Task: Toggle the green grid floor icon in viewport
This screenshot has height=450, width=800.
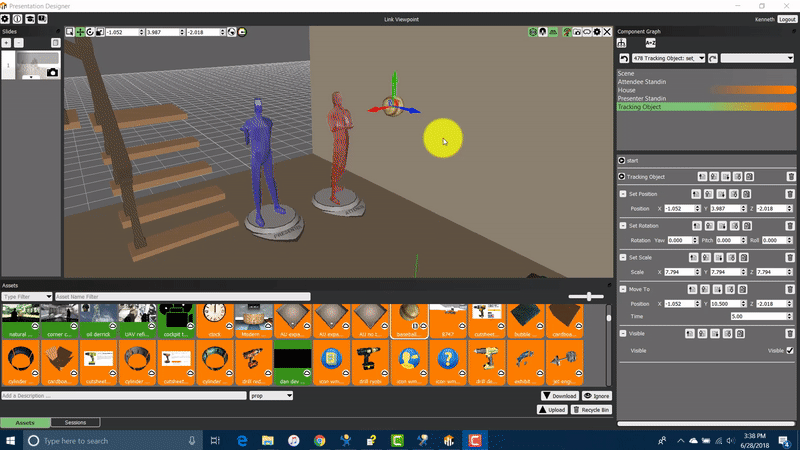Action: tap(553, 32)
